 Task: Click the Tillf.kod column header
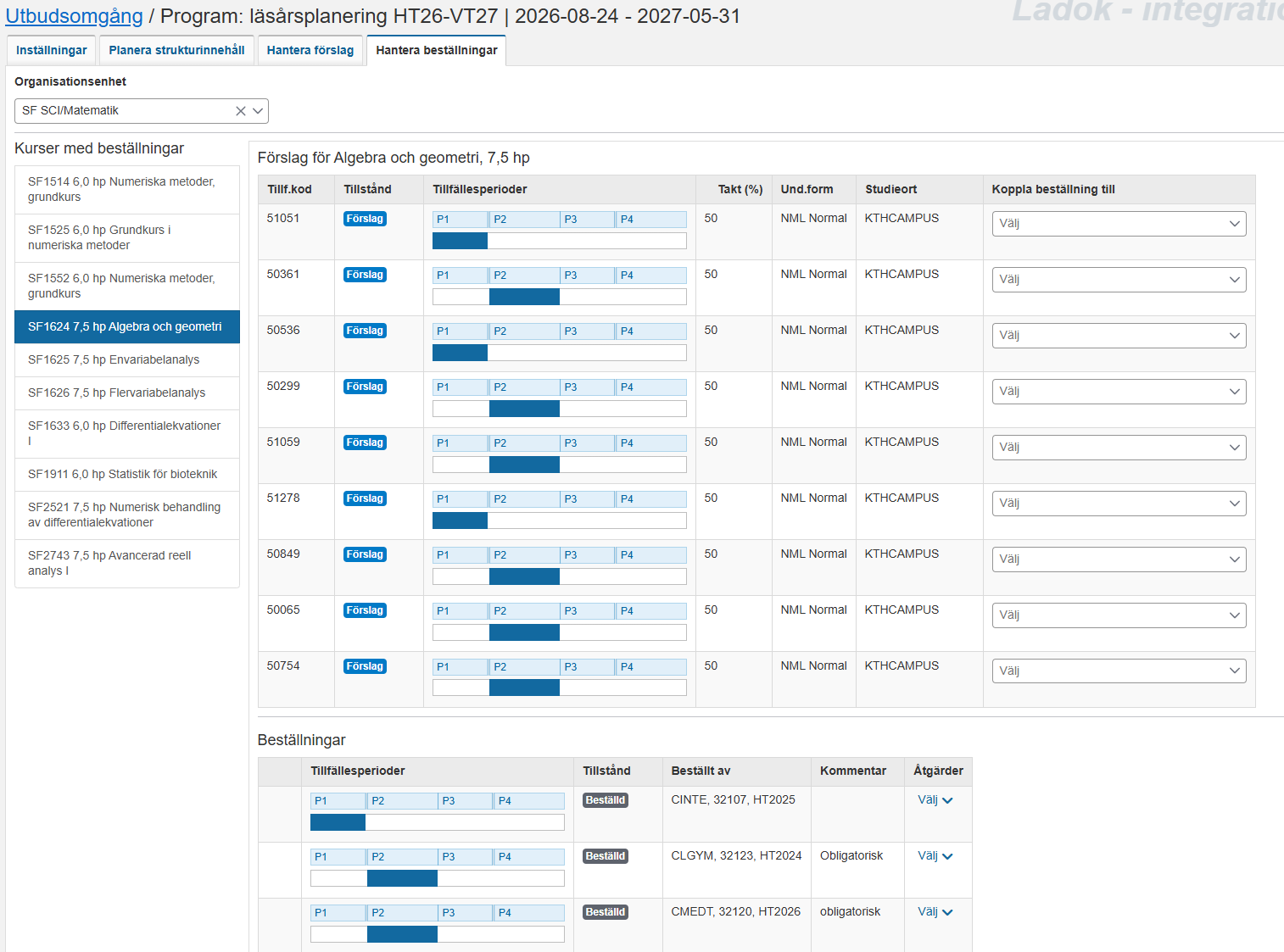click(289, 189)
